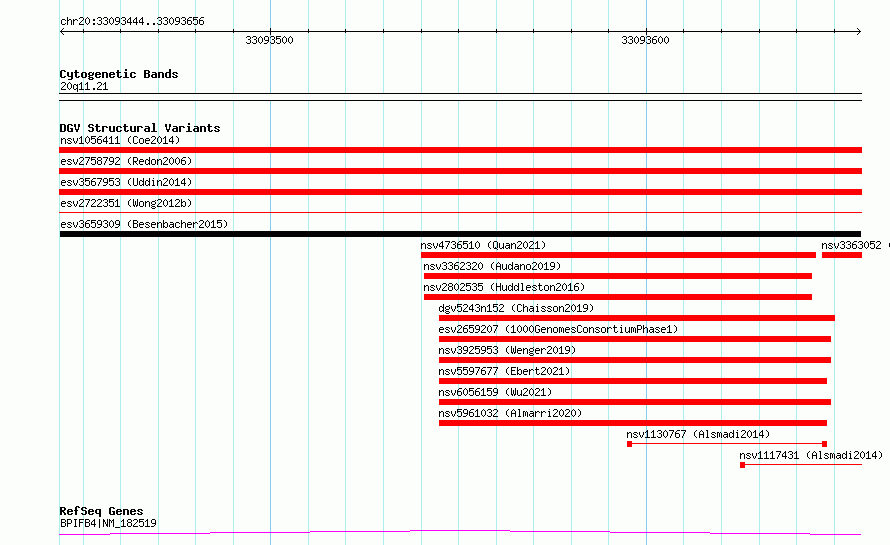Screen dimensions: 890x545
Task: Click the 33093600 ruler position label
Action: 645,40
